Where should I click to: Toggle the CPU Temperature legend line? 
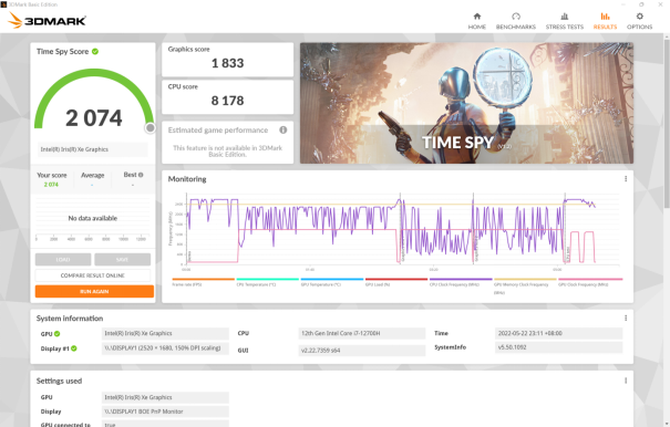[x=267, y=282]
